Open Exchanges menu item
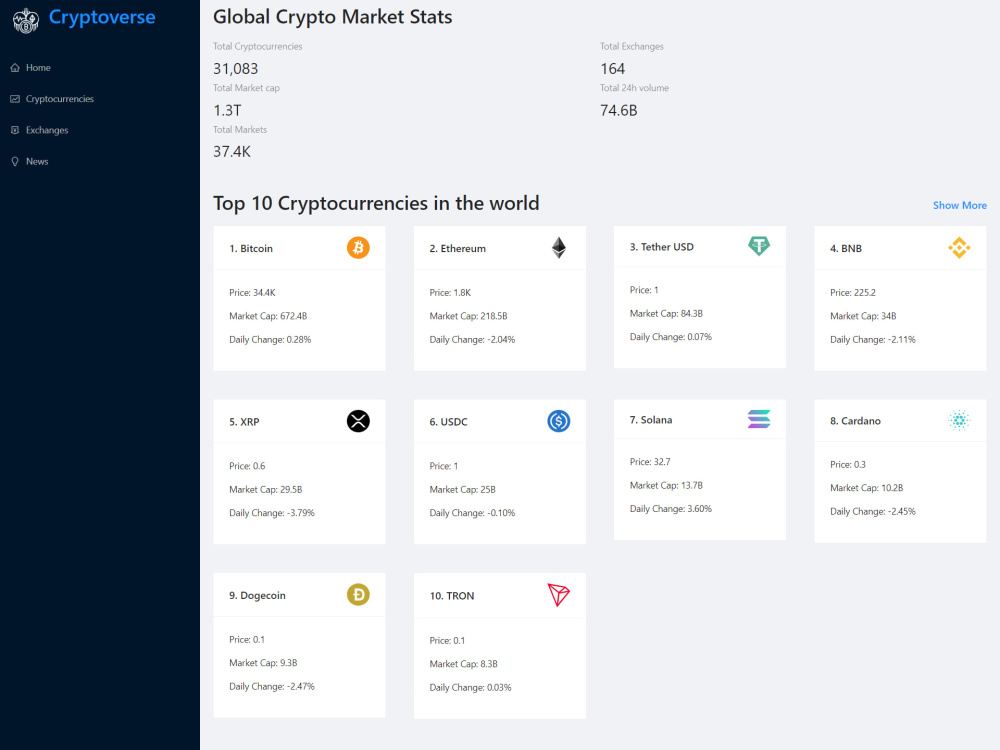 [47, 130]
